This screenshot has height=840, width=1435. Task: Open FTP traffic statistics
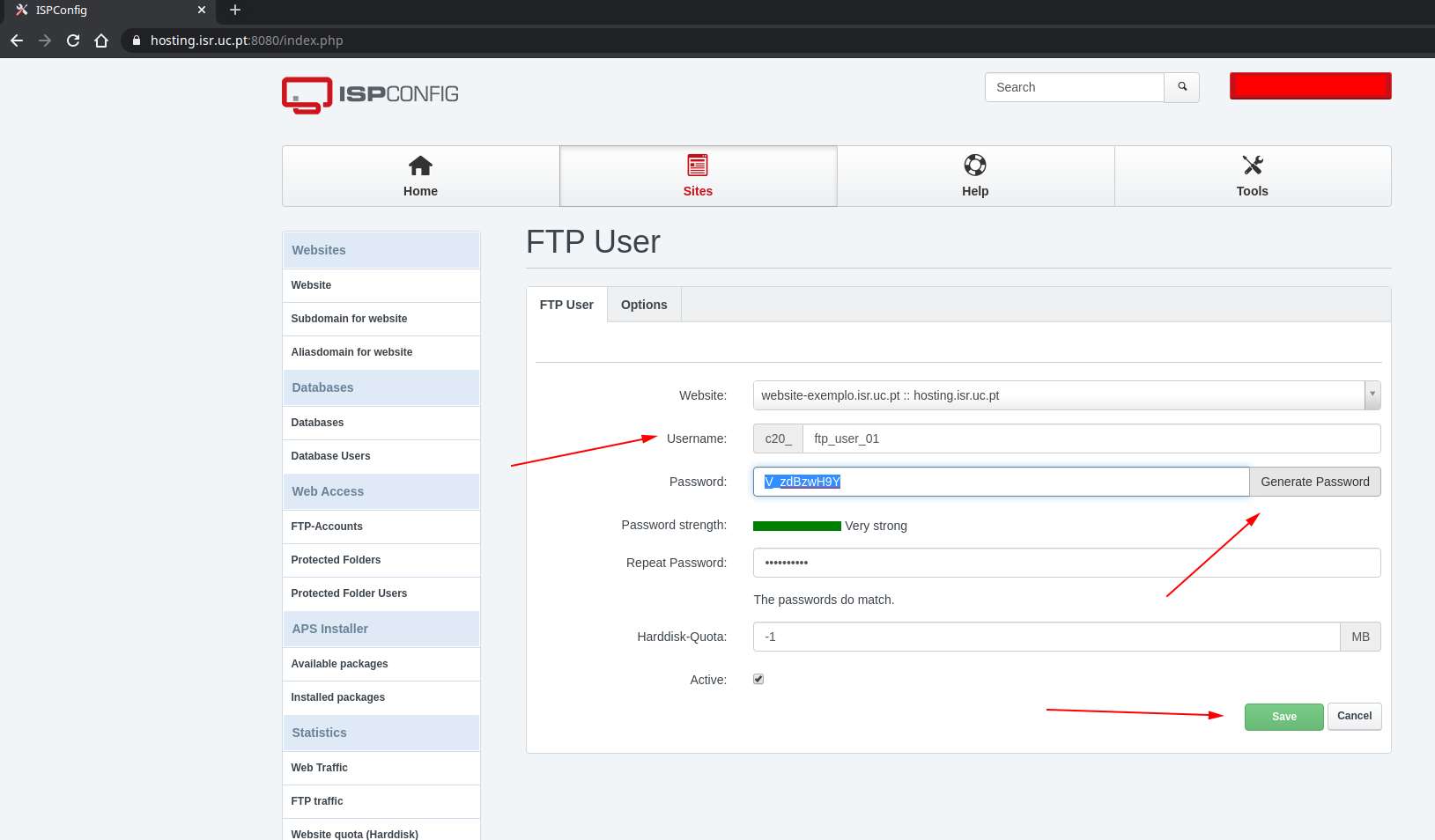click(381, 801)
